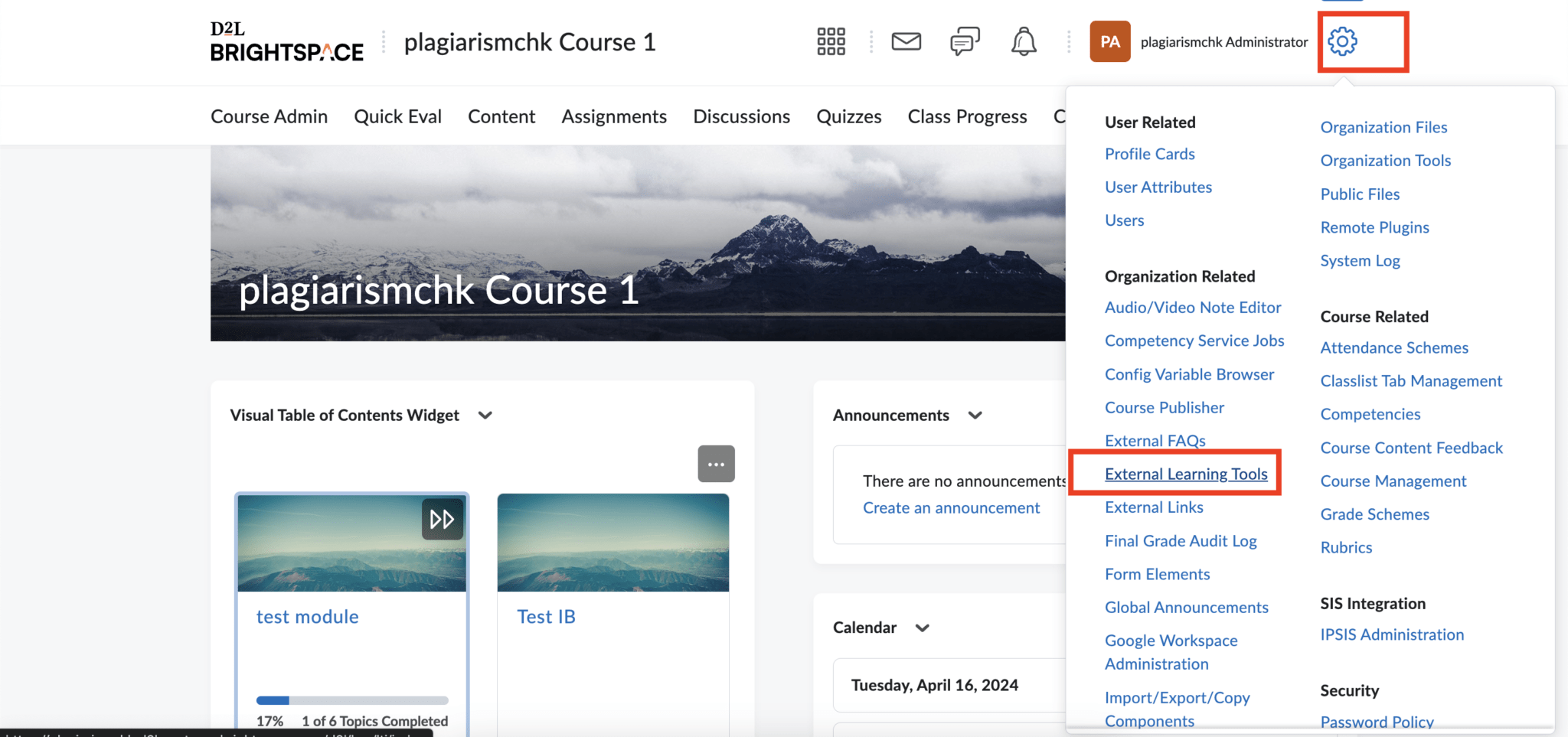Select Course Admin in the navbar

268,116
